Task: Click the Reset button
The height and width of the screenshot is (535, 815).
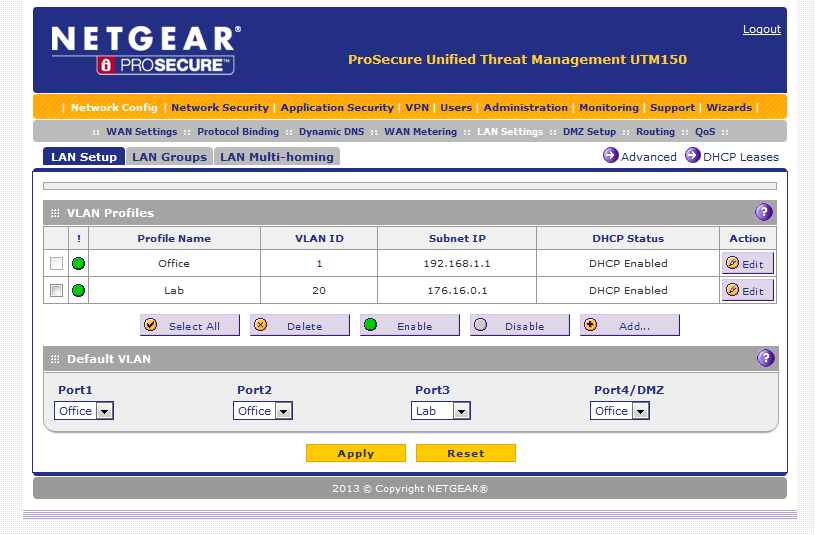Action: pos(466,453)
